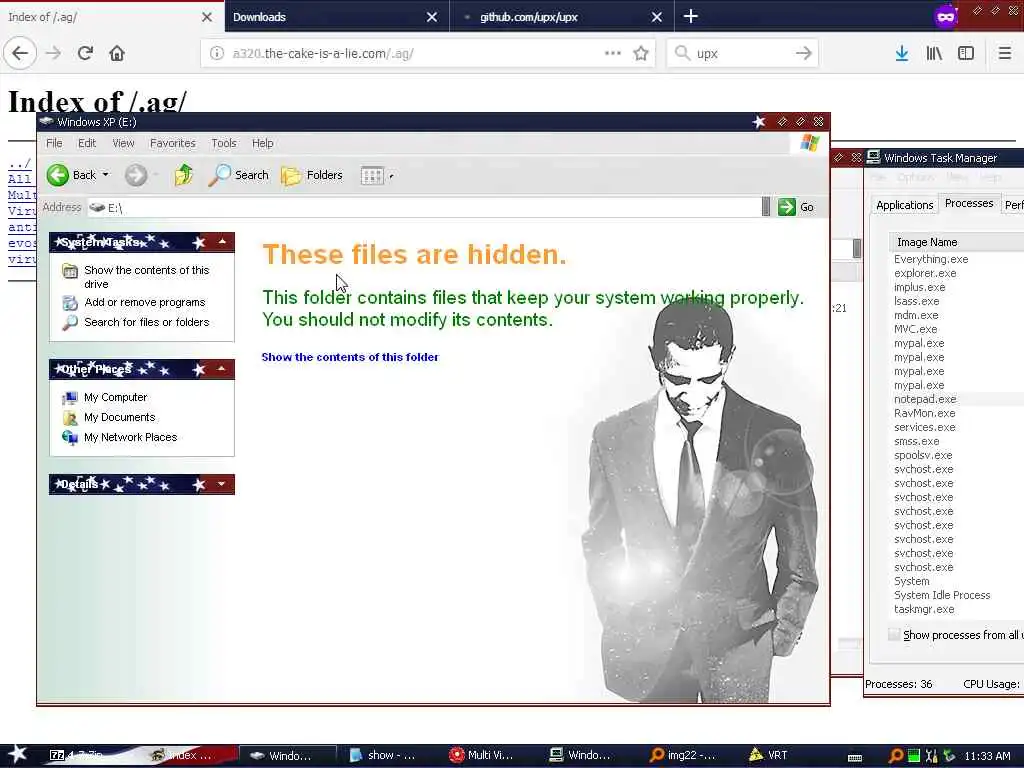Image resolution: width=1024 pixels, height=768 pixels.
Task: Click Search for files or folders
Action: click(146, 322)
